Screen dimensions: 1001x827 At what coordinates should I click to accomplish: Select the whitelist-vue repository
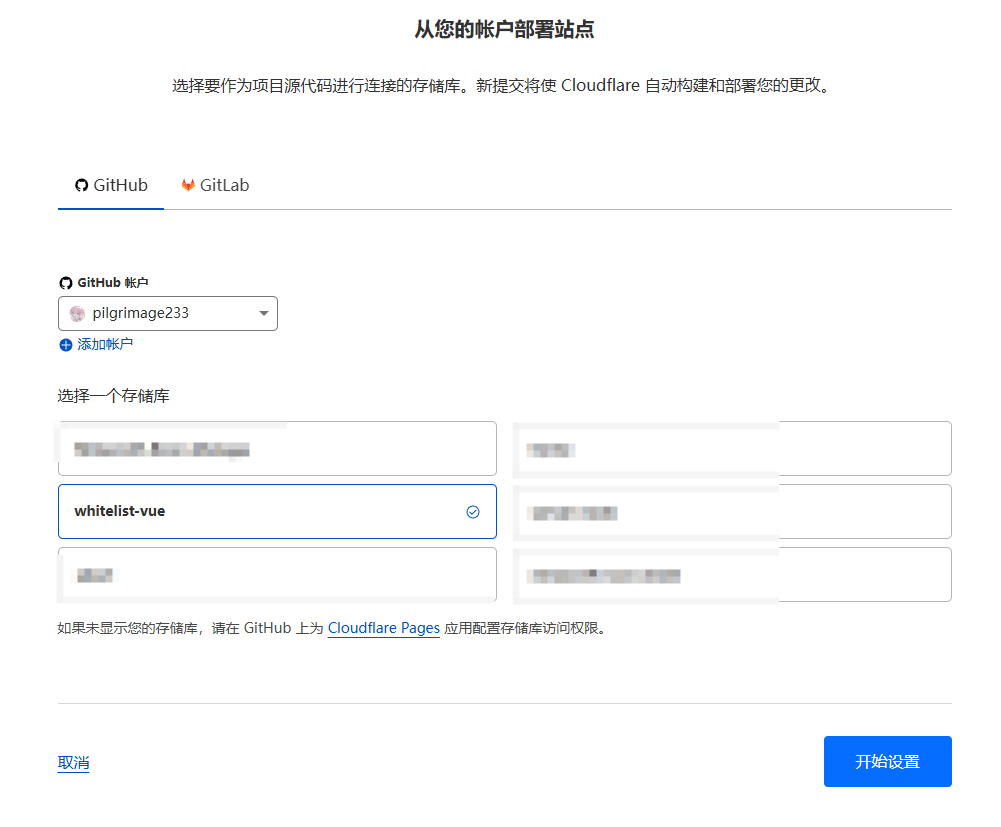coord(277,512)
